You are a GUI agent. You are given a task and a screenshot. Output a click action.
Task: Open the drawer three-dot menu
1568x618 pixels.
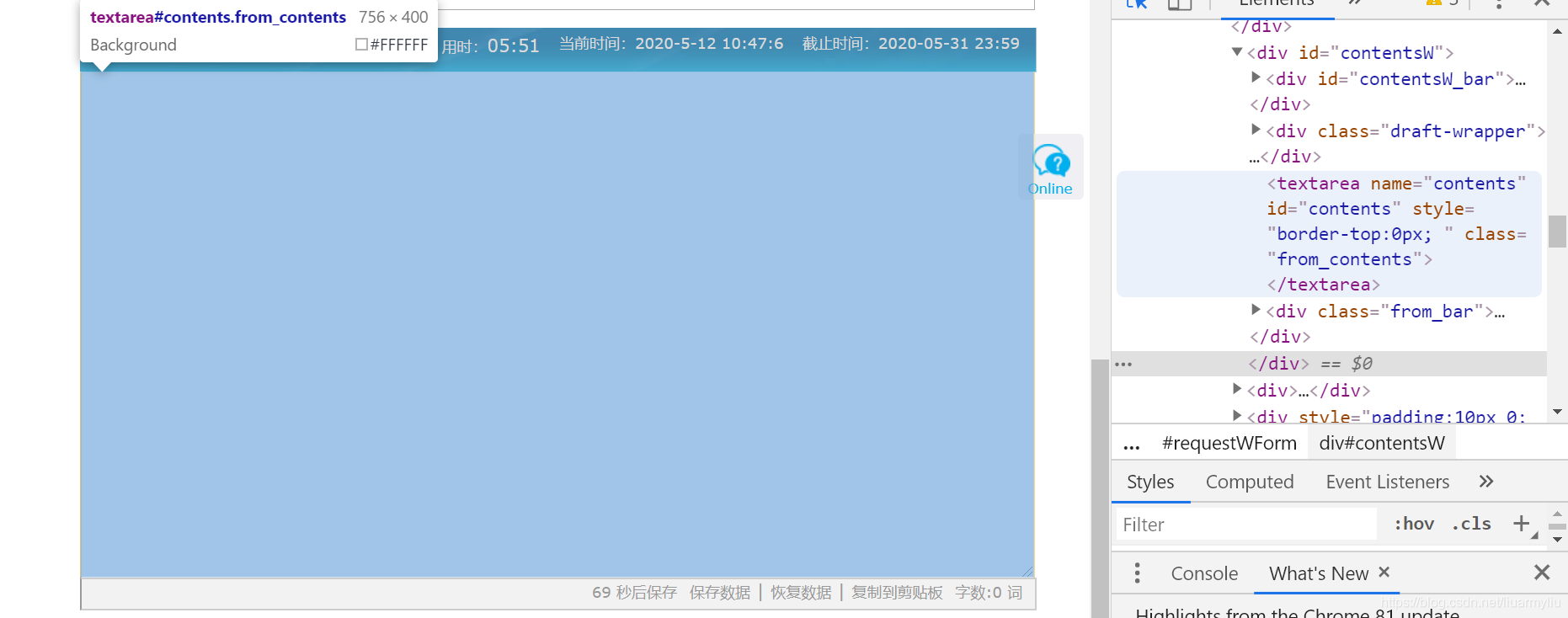1137,573
